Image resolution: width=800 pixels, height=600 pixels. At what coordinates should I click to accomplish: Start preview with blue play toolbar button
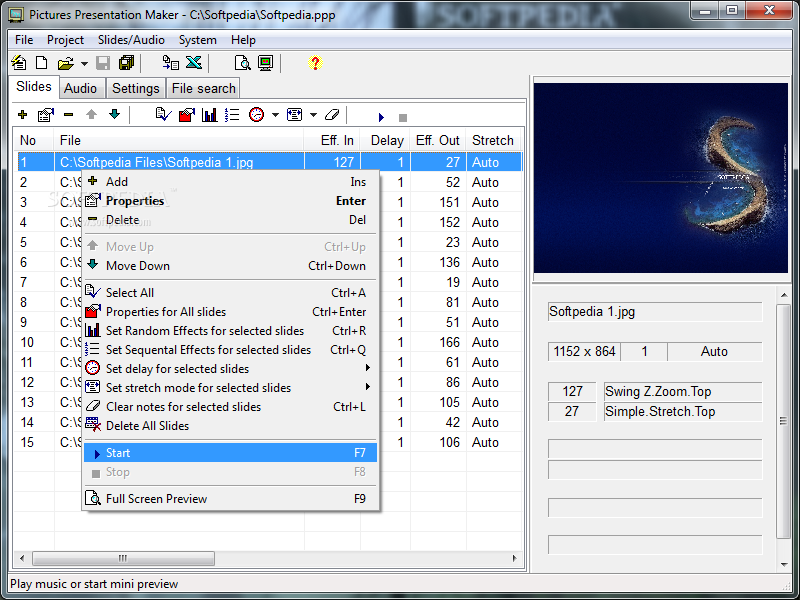pos(381,117)
